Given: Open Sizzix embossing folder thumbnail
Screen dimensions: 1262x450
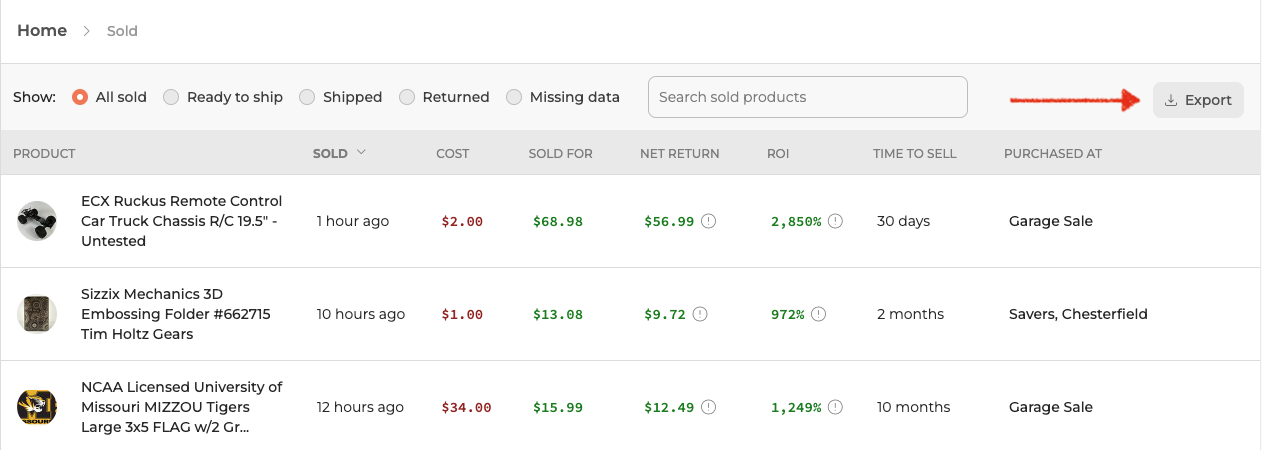Looking at the screenshot, I should click(37, 314).
